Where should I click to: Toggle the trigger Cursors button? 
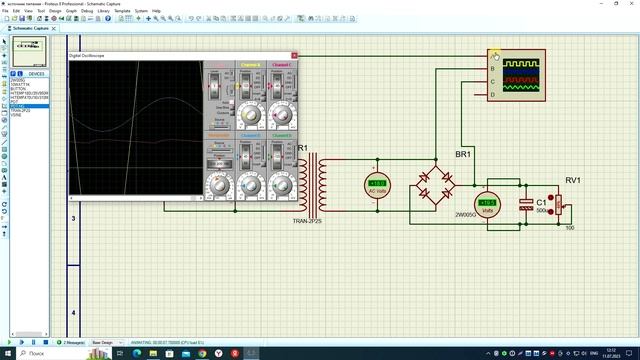click(x=231, y=113)
